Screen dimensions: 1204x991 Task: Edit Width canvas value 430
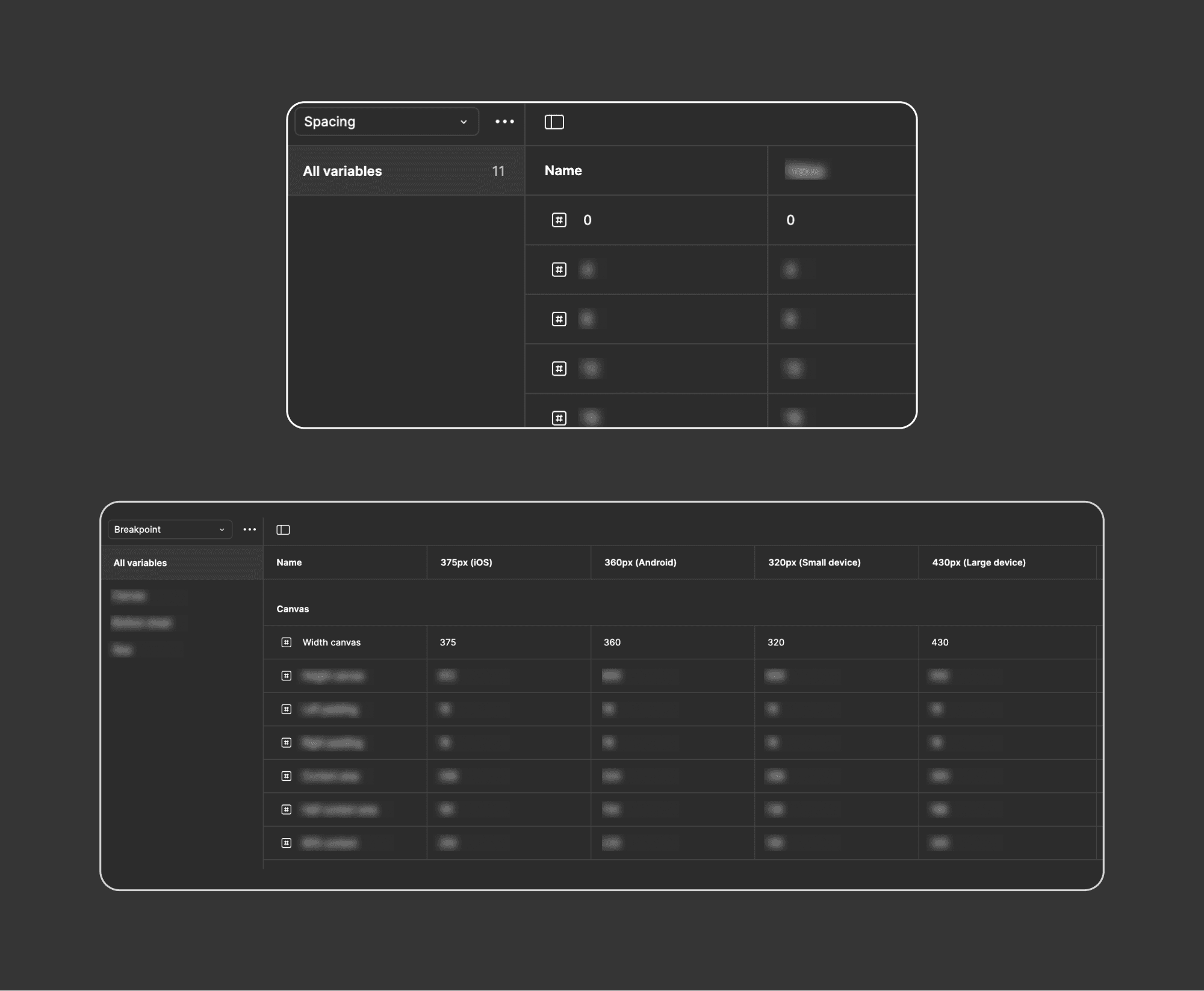click(940, 642)
